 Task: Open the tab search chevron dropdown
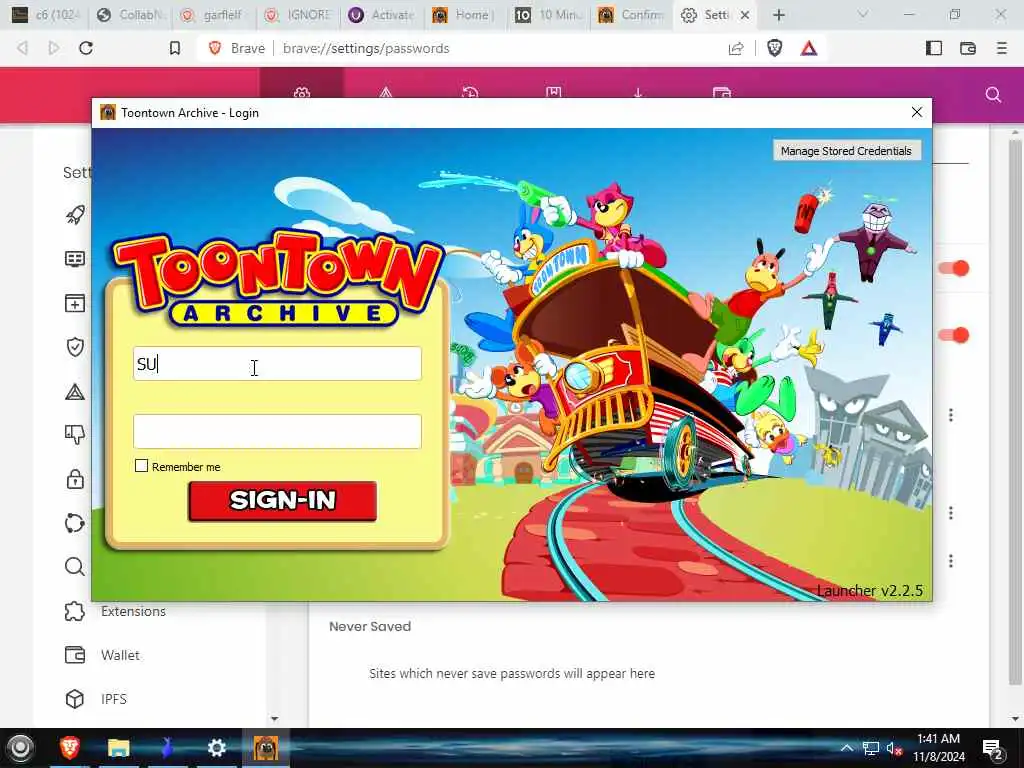point(862,14)
